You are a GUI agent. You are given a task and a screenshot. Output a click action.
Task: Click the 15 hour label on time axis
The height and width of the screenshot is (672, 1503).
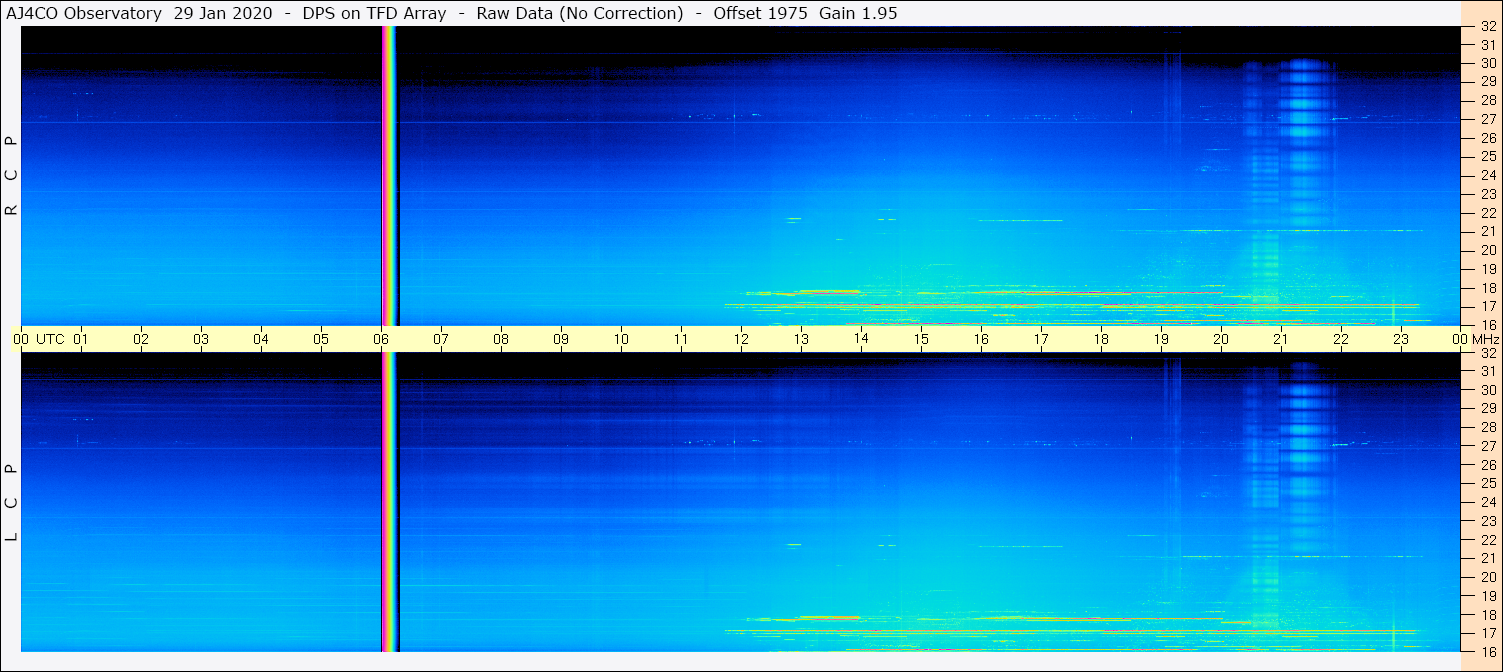tap(921, 339)
